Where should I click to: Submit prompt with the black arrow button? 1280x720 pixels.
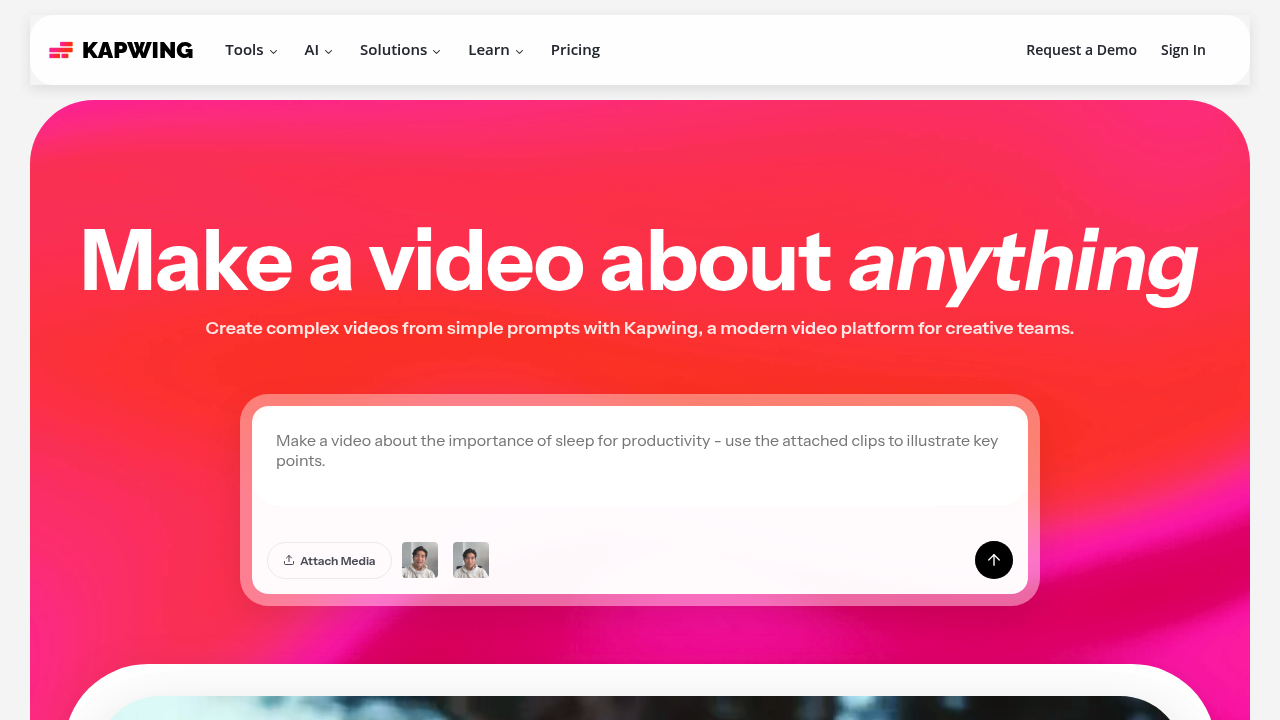(x=993, y=560)
